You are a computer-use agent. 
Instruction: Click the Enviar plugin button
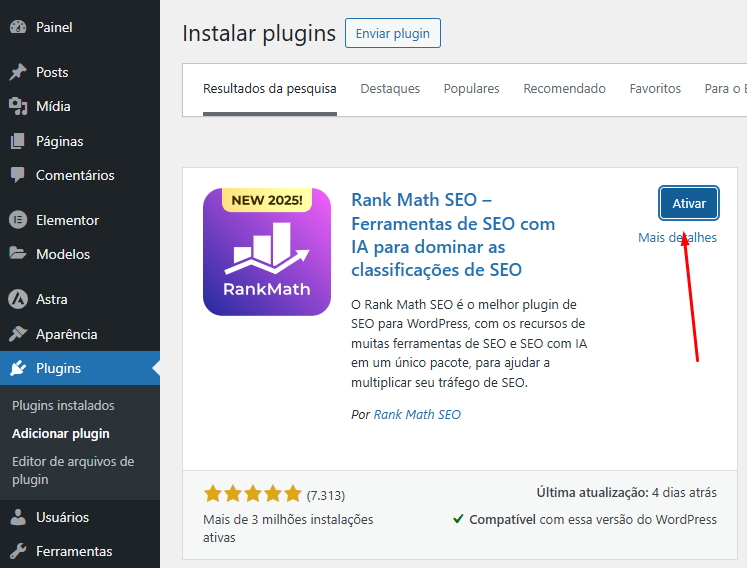(392, 33)
